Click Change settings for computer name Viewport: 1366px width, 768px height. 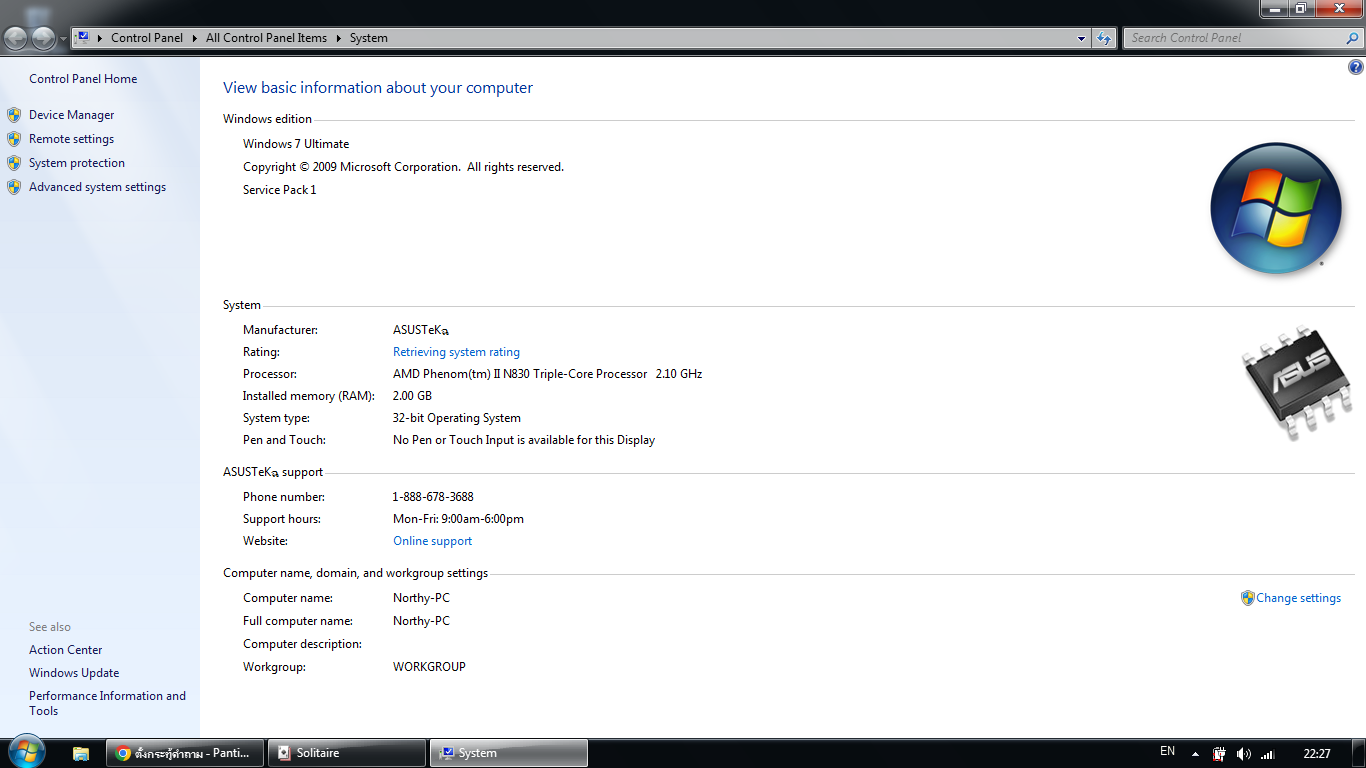tap(1298, 598)
